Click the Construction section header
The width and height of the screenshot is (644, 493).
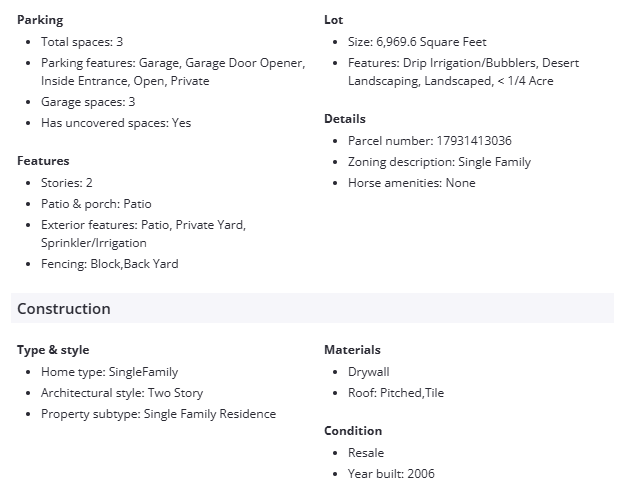click(64, 309)
